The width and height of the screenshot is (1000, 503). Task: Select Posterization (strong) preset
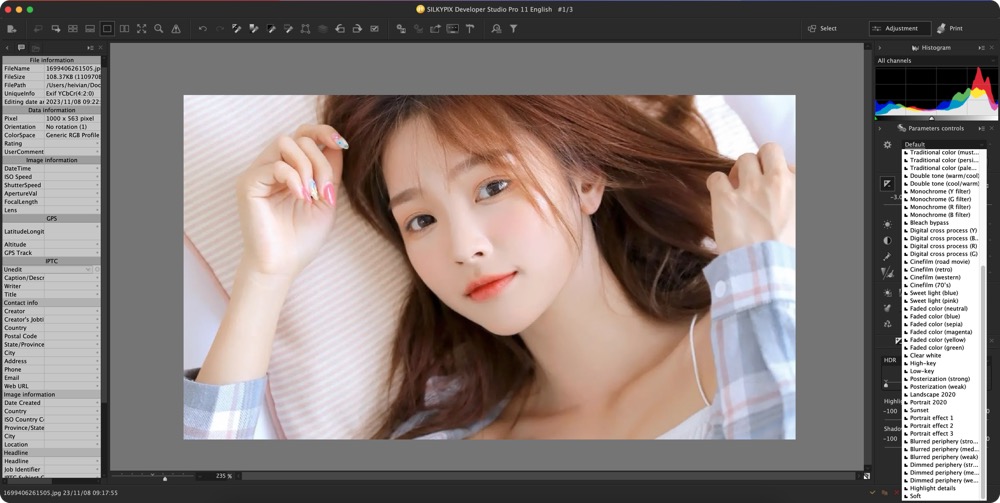point(941,379)
